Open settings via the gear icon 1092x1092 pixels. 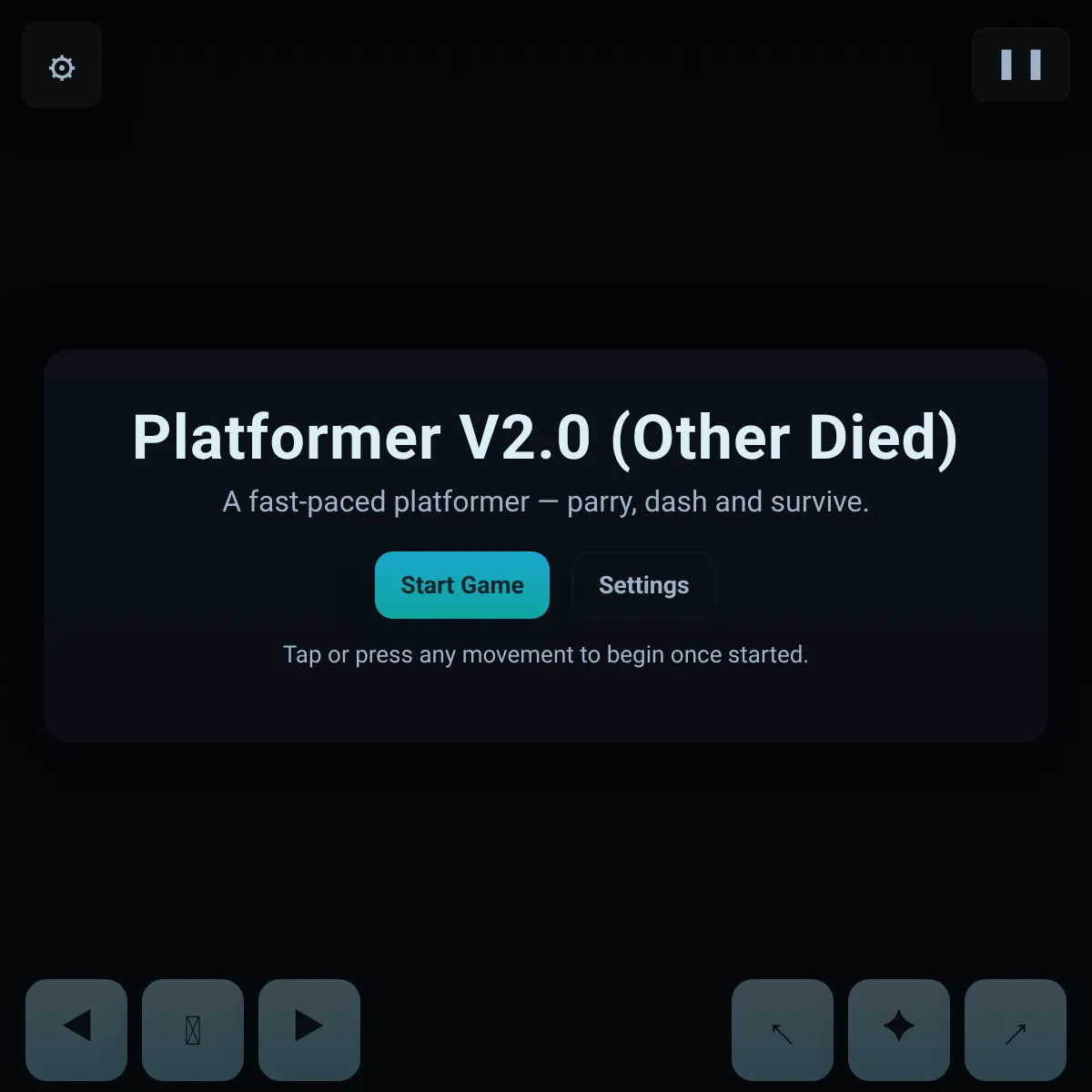pos(62,66)
